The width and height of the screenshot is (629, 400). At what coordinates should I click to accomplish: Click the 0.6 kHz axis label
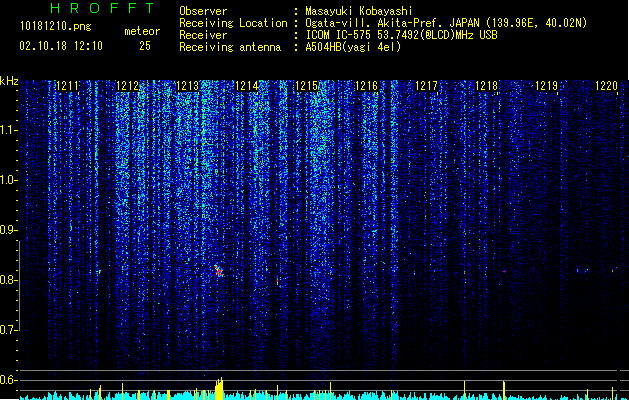[x=8, y=380]
